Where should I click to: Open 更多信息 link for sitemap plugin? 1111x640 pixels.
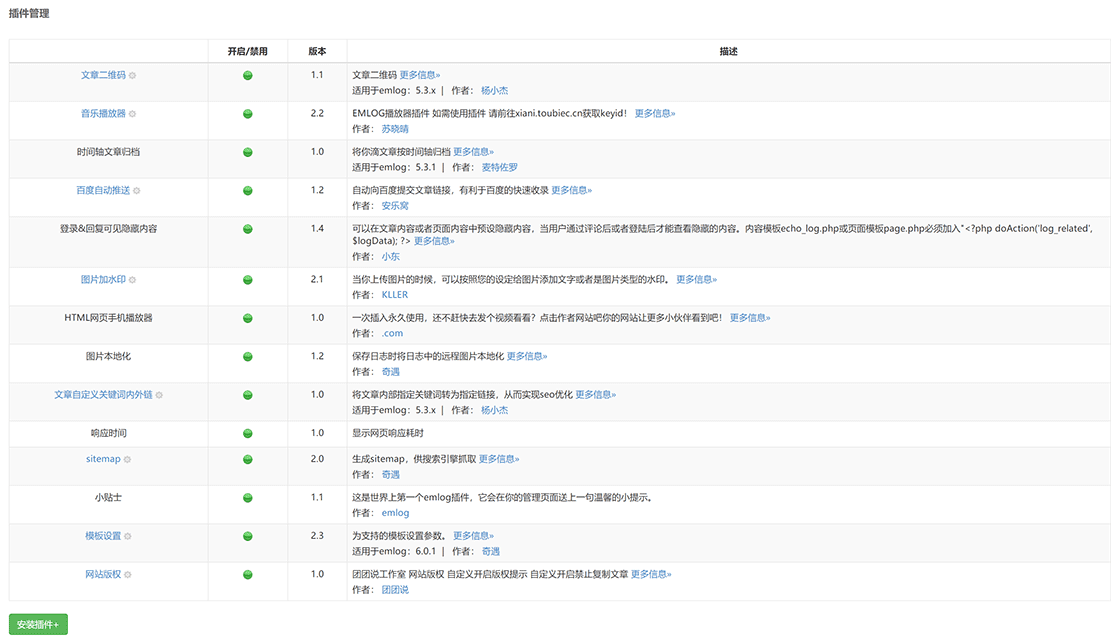coord(500,458)
